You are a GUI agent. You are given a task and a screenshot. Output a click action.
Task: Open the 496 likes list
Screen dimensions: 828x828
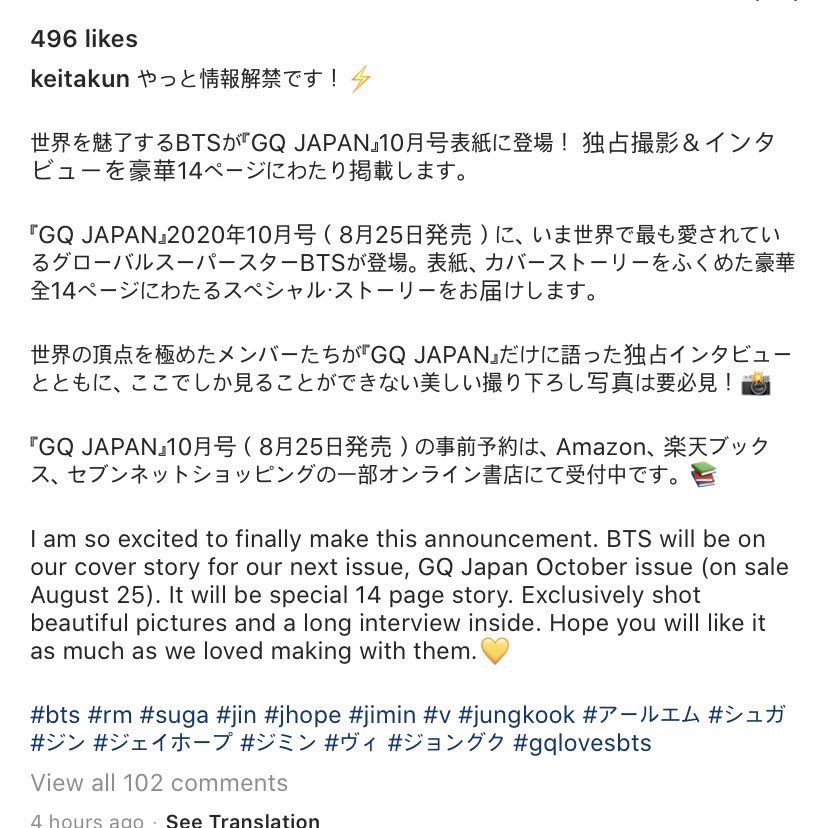[x=84, y=39]
